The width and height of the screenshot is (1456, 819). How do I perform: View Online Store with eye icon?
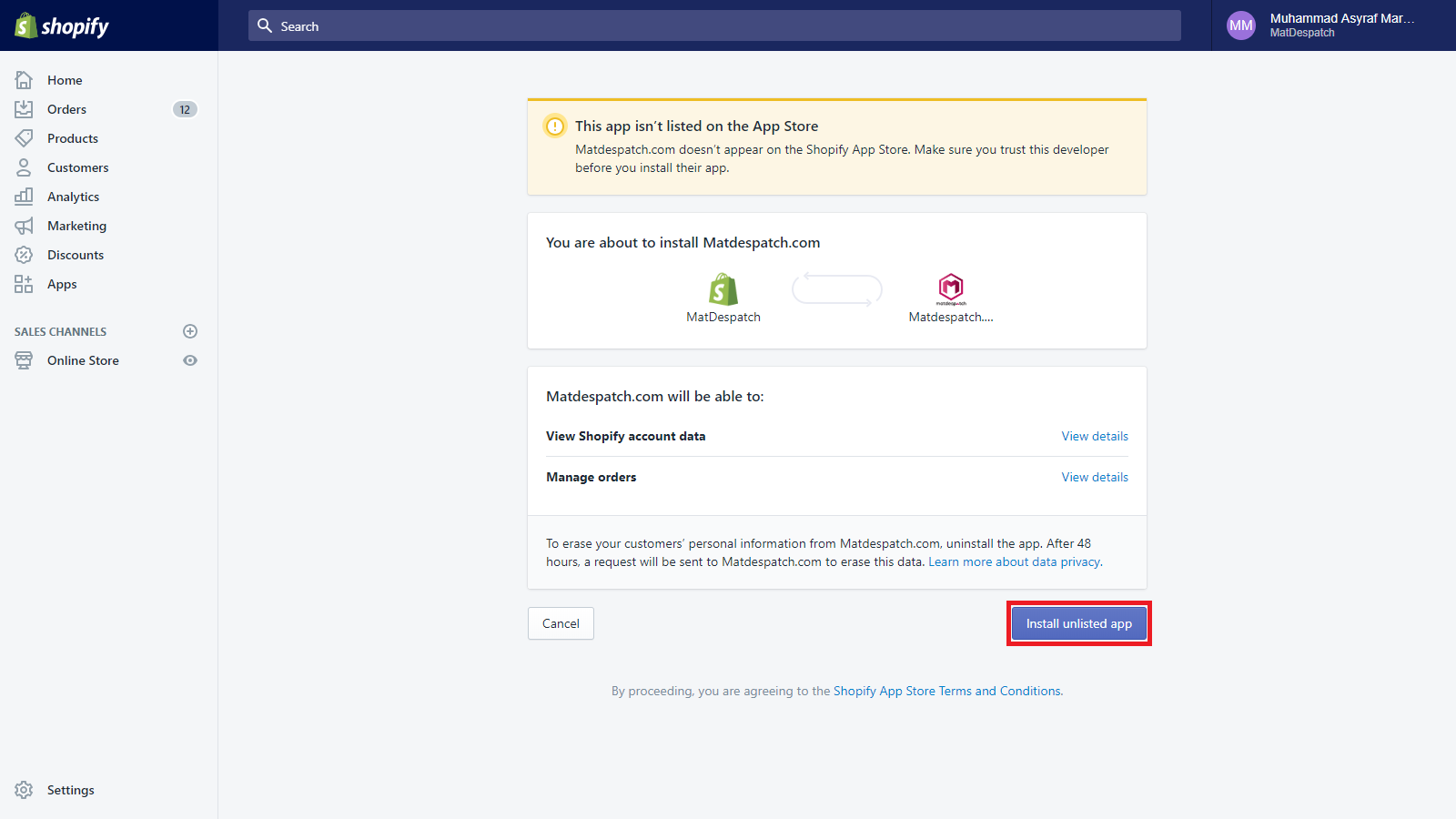click(190, 360)
